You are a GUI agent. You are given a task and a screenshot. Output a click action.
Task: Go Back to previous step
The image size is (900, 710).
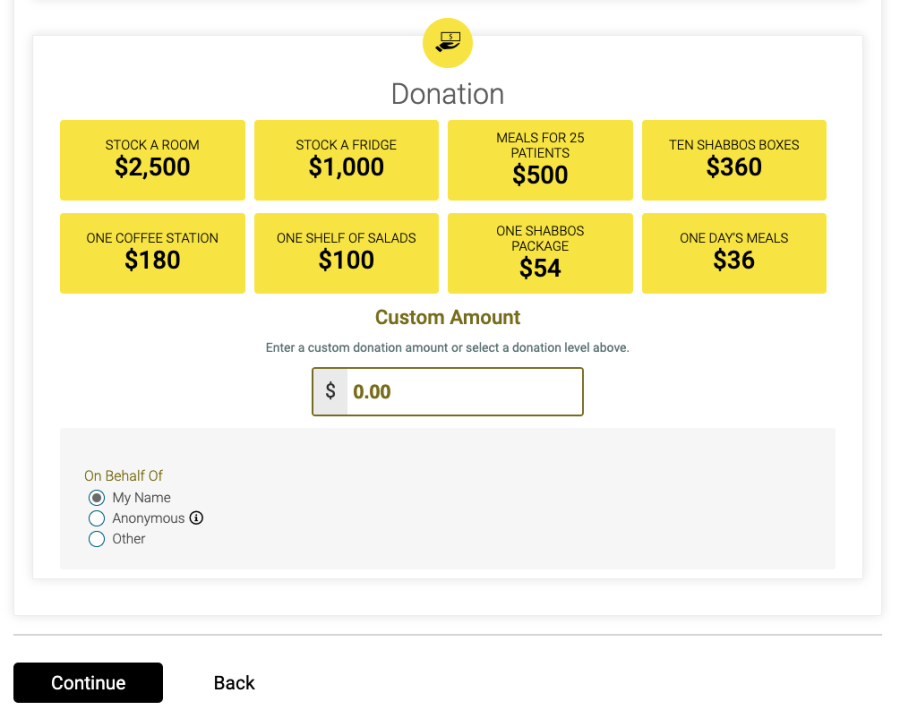coord(234,682)
